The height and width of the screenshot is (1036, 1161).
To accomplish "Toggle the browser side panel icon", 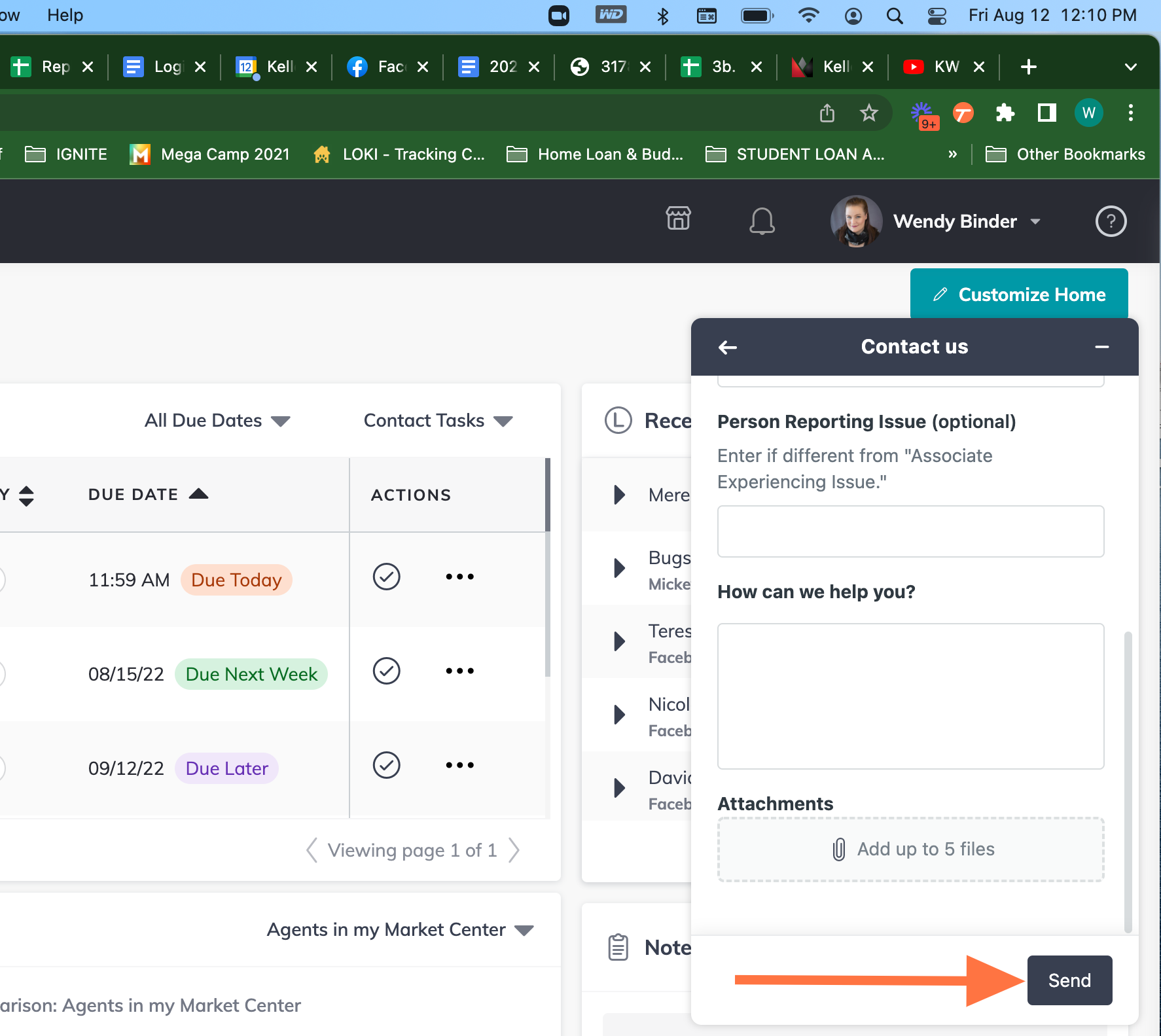I will [1047, 113].
